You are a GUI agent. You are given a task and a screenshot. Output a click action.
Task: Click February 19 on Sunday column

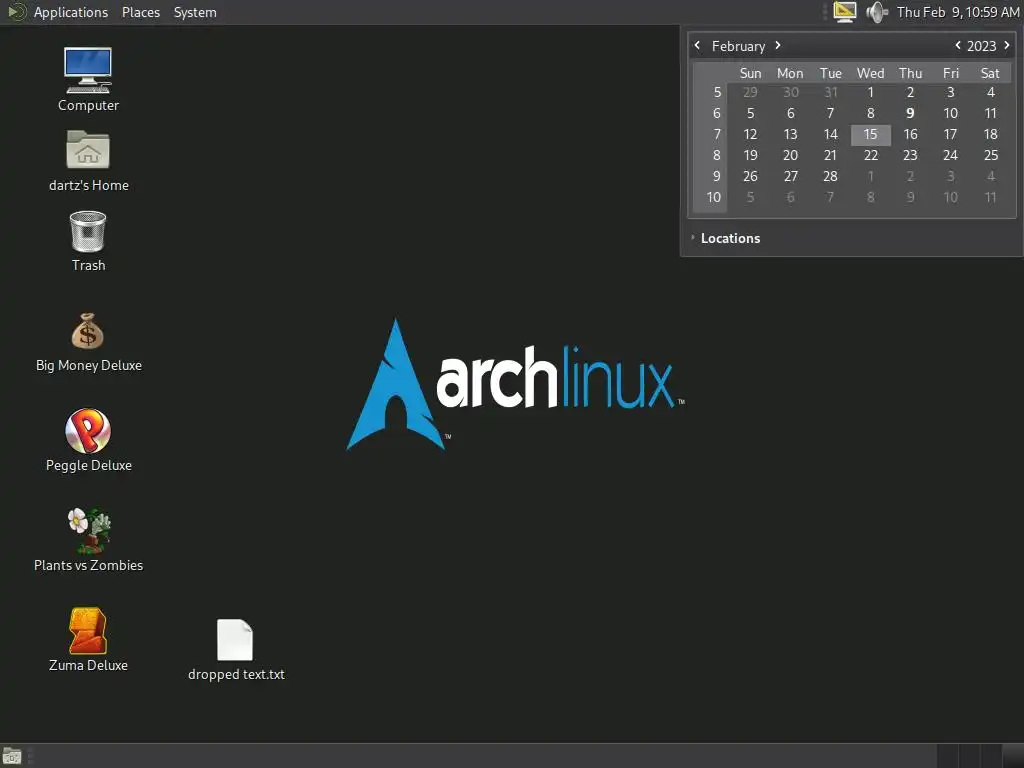coord(750,155)
